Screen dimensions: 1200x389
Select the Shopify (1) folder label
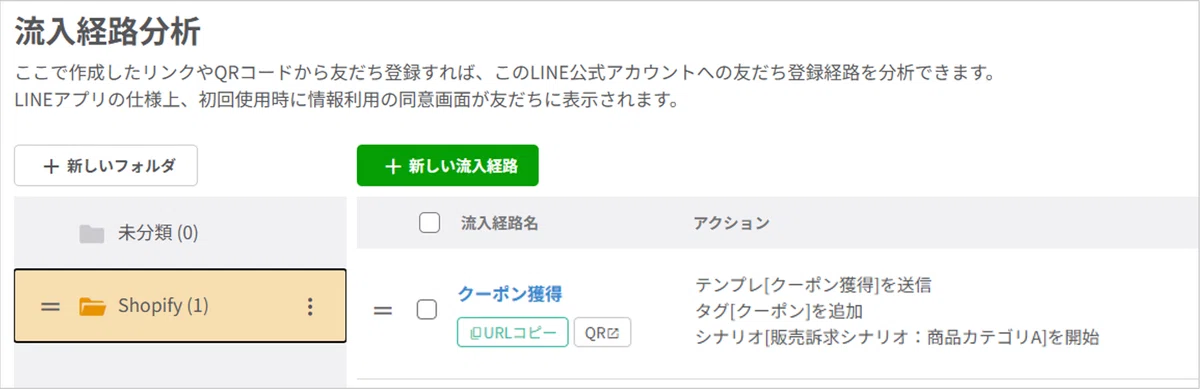163,306
